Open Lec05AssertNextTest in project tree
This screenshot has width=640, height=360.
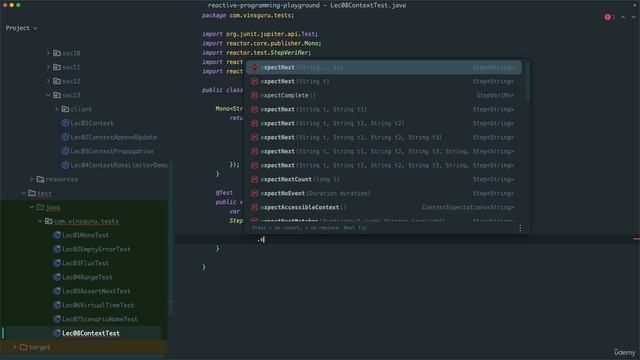pyautogui.click(x=96, y=291)
